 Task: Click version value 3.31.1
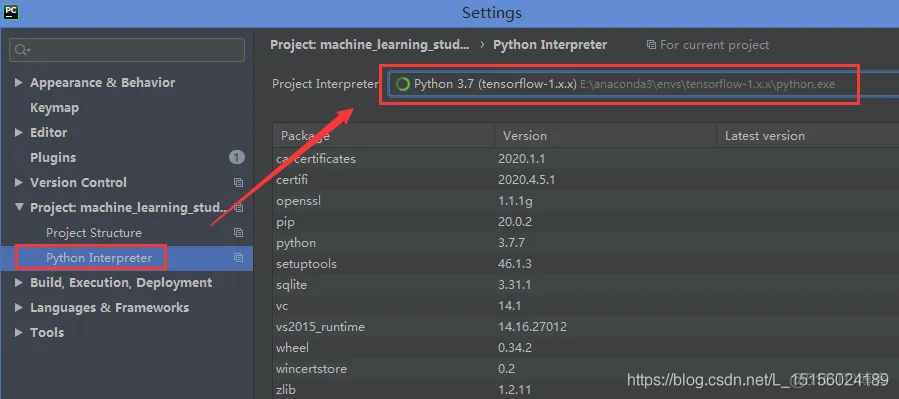pyautogui.click(x=515, y=285)
